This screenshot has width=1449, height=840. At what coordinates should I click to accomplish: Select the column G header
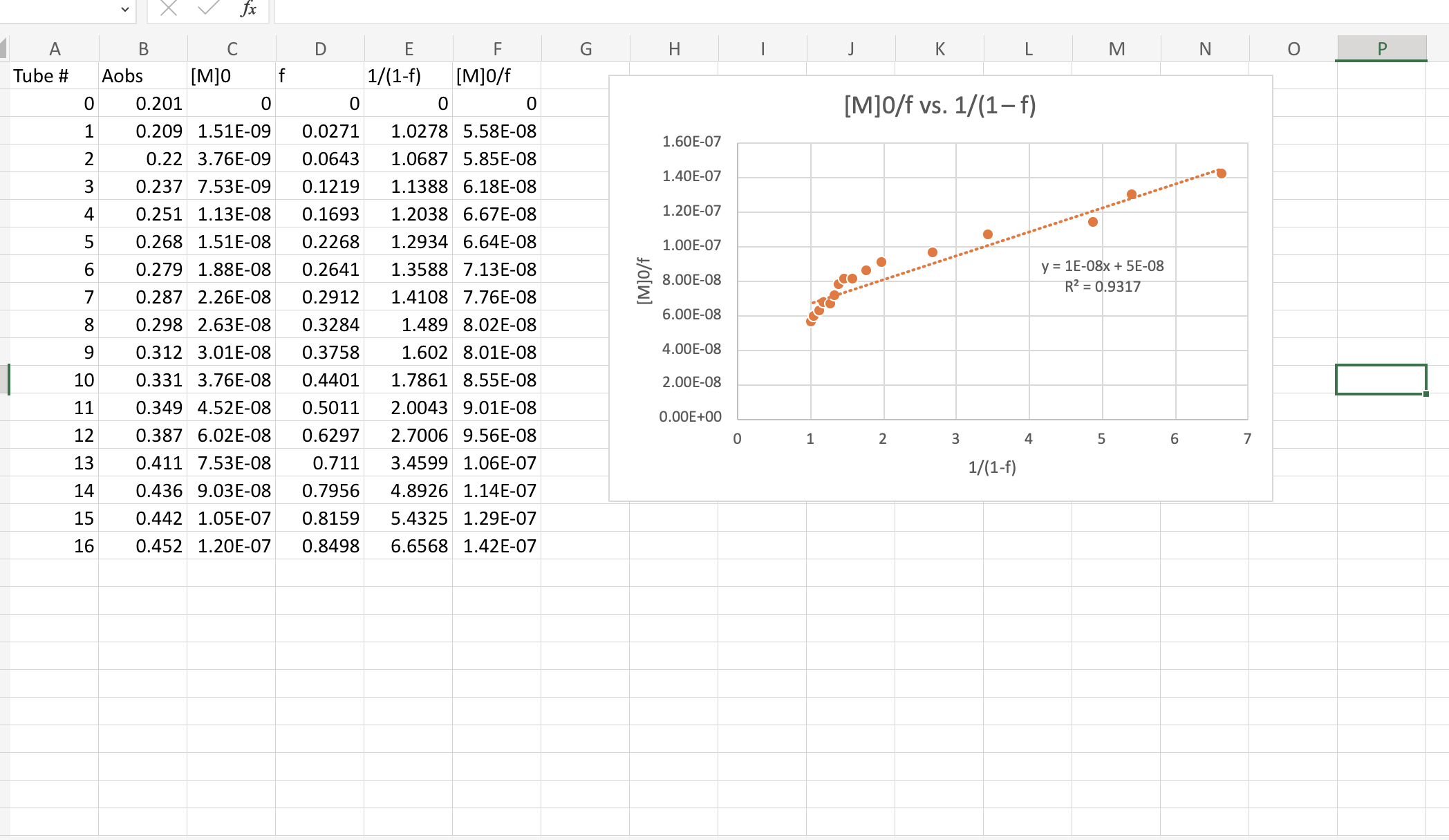[586, 48]
